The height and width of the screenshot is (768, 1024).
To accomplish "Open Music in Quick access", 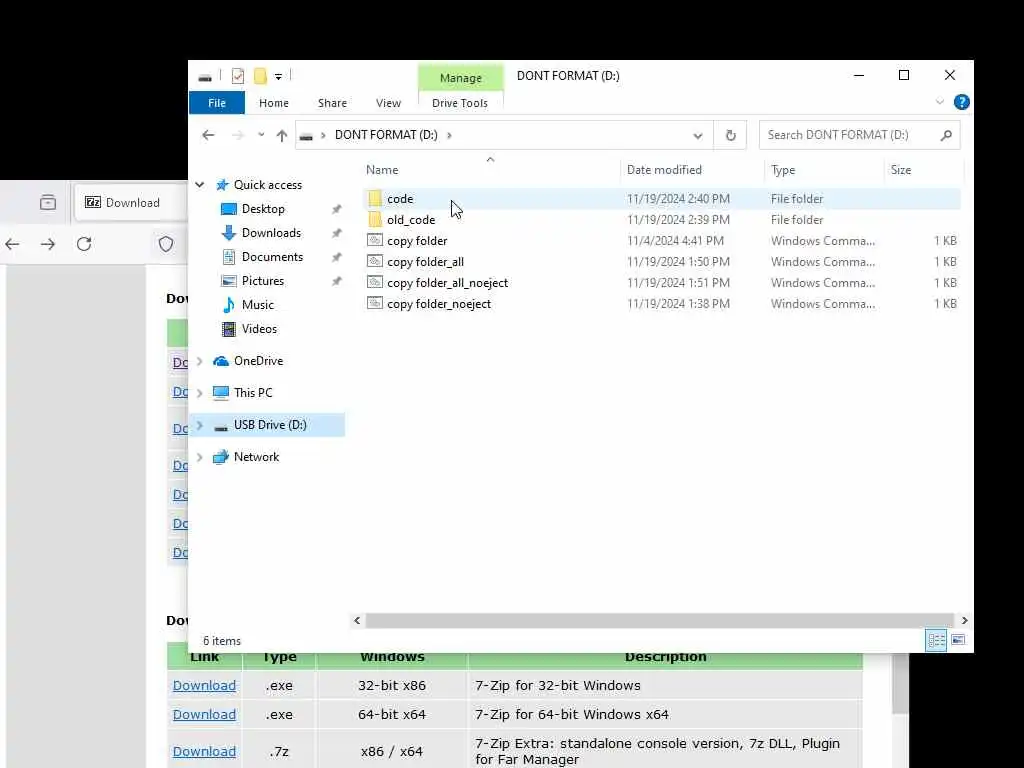I will tap(257, 305).
